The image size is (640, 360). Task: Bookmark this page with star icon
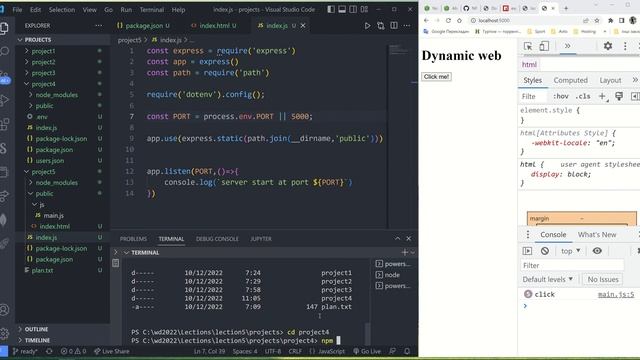point(597,20)
